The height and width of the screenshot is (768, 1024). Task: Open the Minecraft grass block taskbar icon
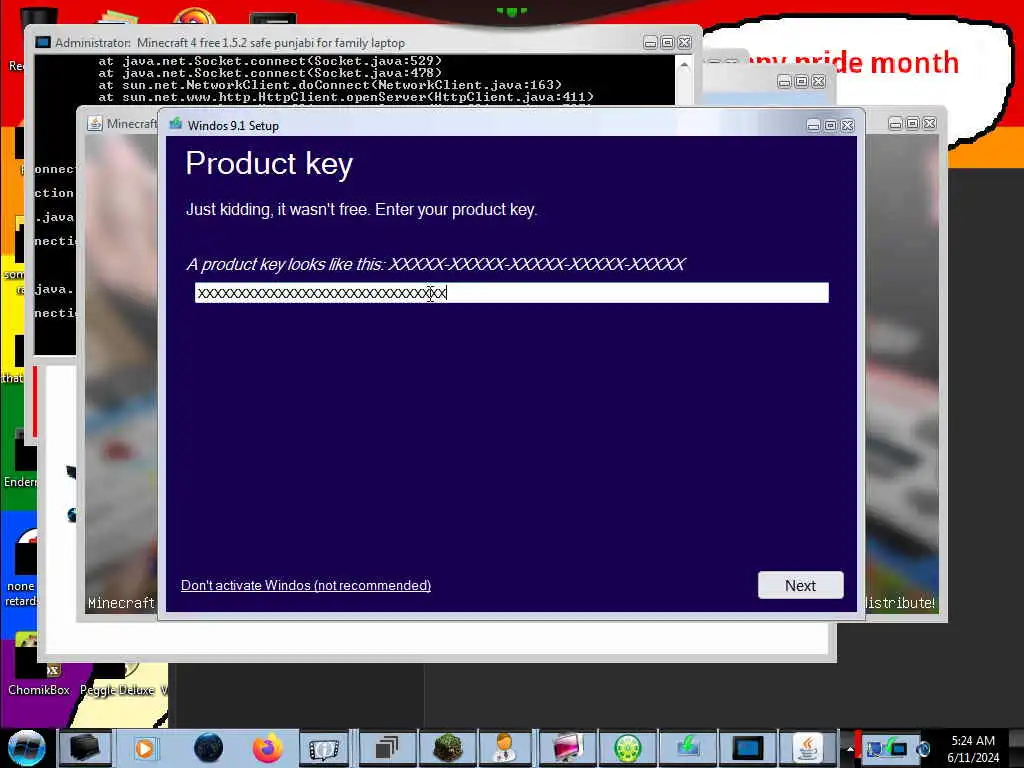point(447,748)
